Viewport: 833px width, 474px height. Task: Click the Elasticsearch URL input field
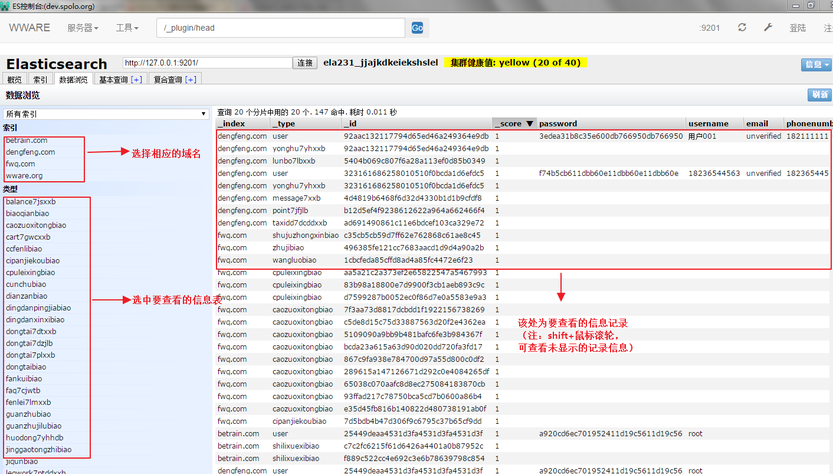[x=207, y=63]
